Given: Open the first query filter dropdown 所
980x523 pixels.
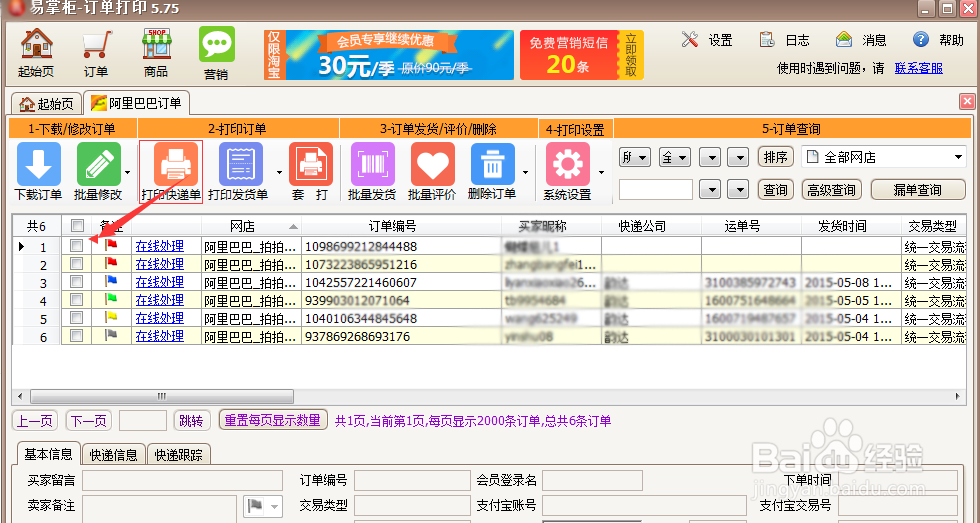Looking at the screenshot, I should [x=634, y=157].
